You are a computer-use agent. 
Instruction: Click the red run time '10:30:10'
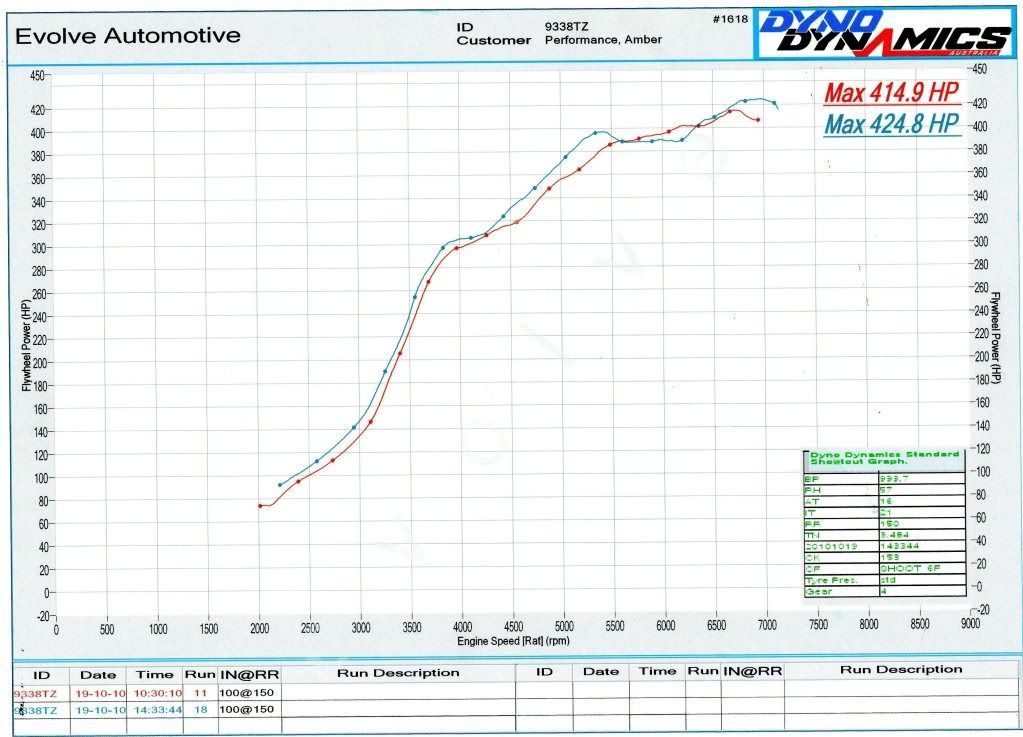coord(158,693)
